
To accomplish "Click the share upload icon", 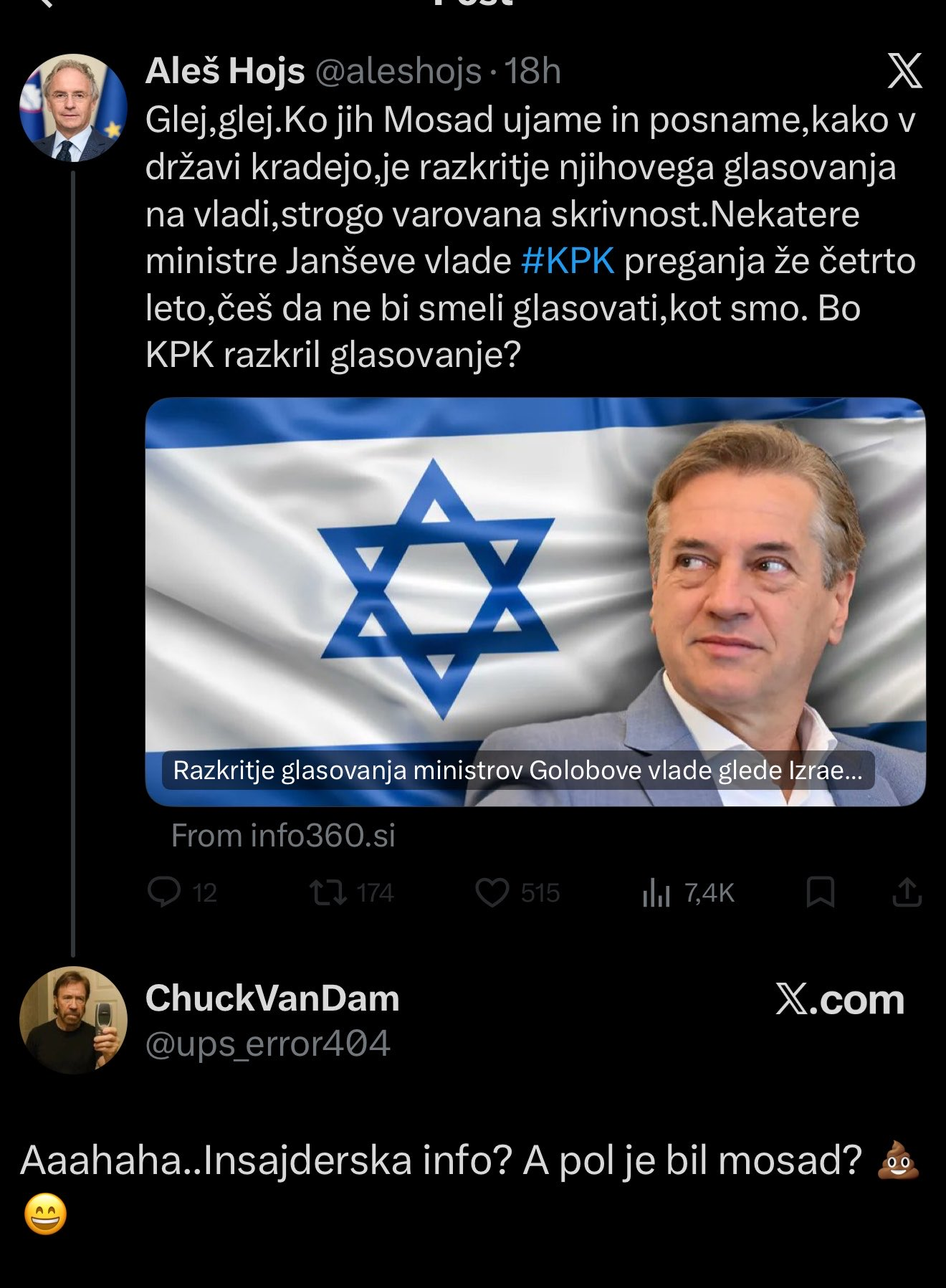I will 907,892.
